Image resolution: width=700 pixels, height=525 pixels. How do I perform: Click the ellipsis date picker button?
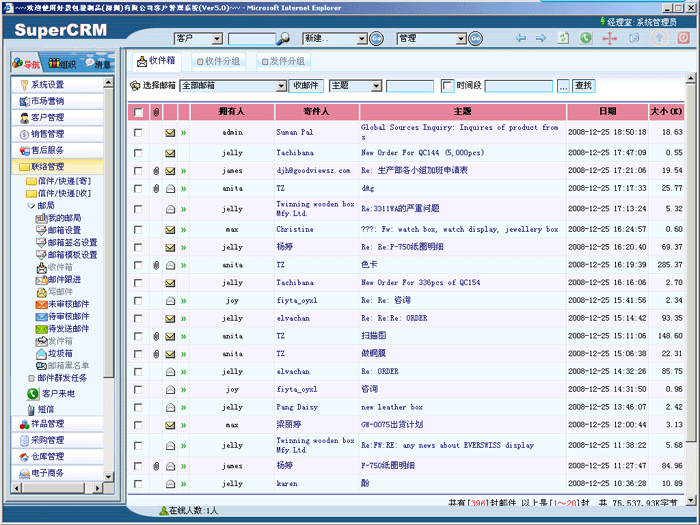pos(563,86)
